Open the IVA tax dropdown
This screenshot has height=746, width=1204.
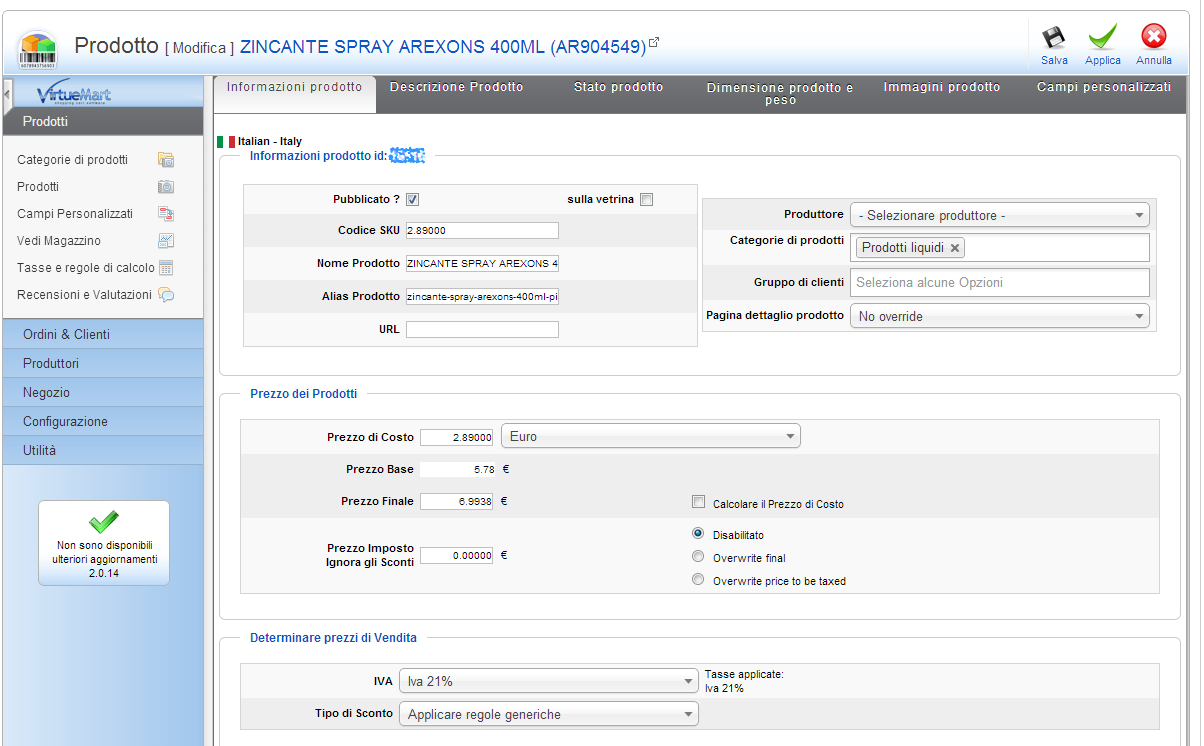coord(548,681)
